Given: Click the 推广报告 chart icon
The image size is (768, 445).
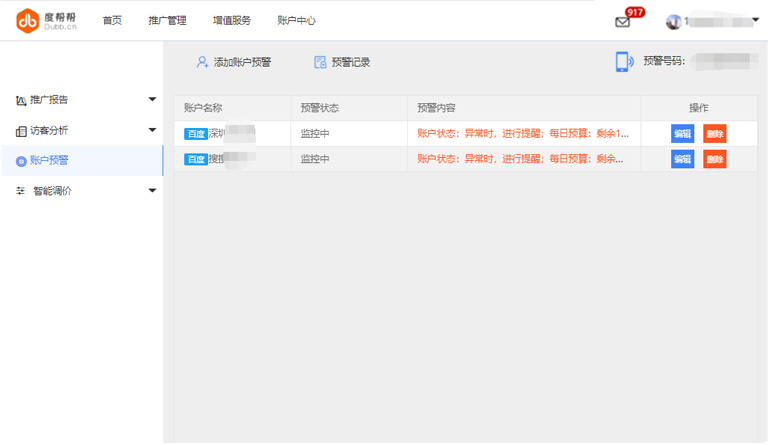Looking at the screenshot, I should point(21,100).
